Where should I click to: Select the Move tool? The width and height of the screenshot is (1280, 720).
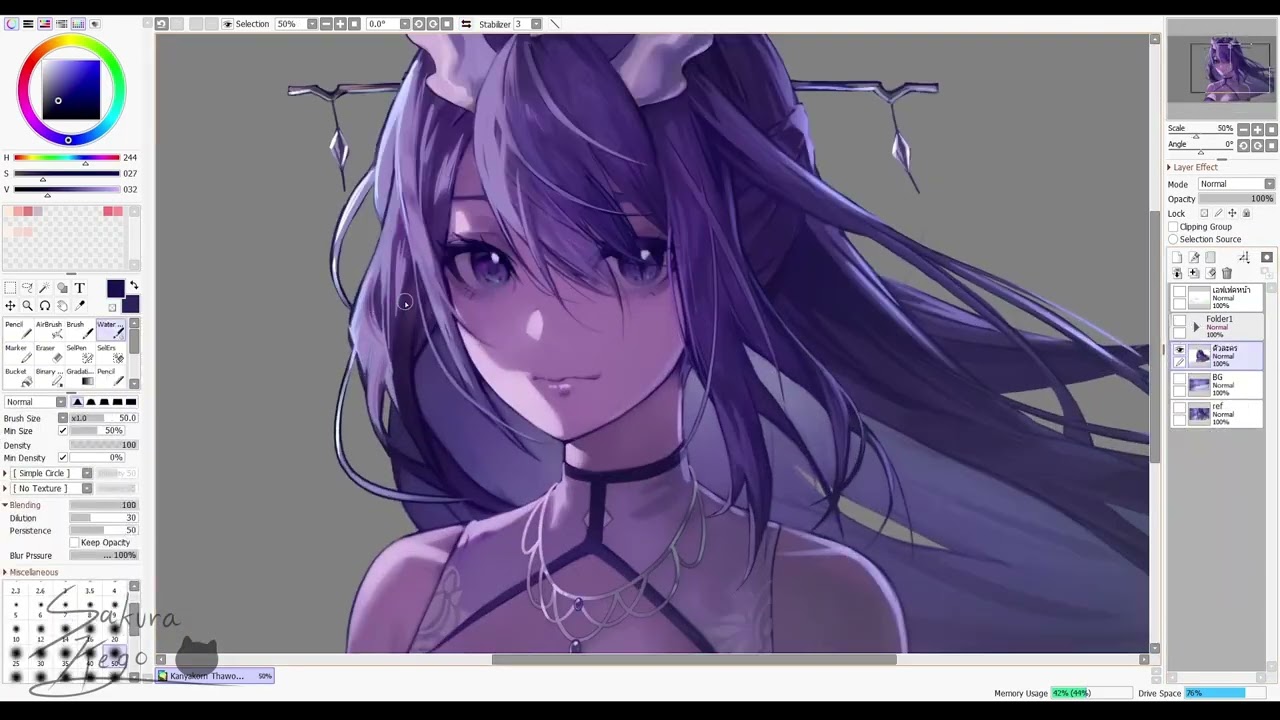(x=10, y=306)
